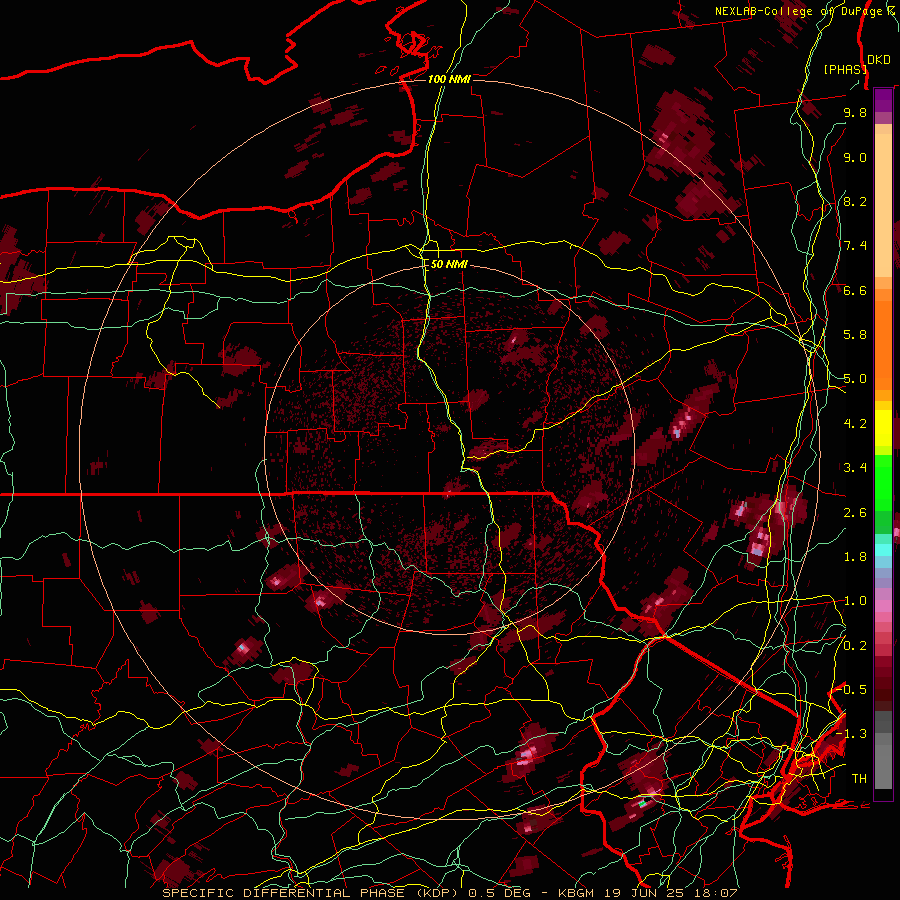Screen dimensions: 900x900
Task: Click the -1.3 value on the color scale
Action: coord(851,734)
